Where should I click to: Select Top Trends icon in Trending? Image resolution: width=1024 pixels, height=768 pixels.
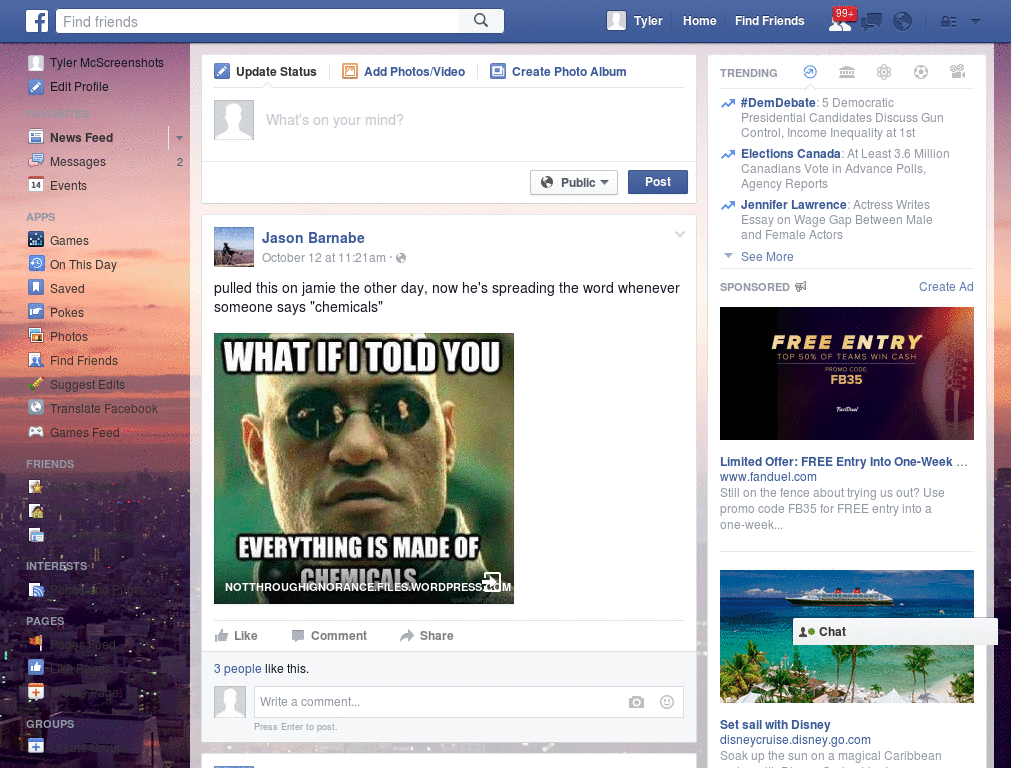(810, 72)
